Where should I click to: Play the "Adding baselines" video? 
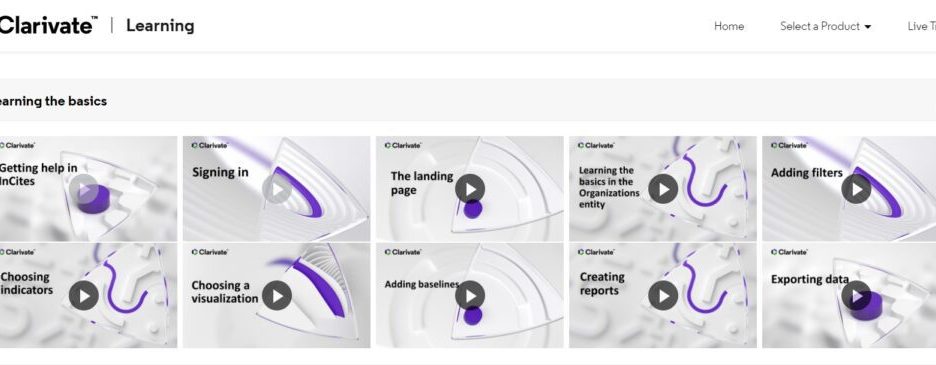pyautogui.click(x=470, y=296)
